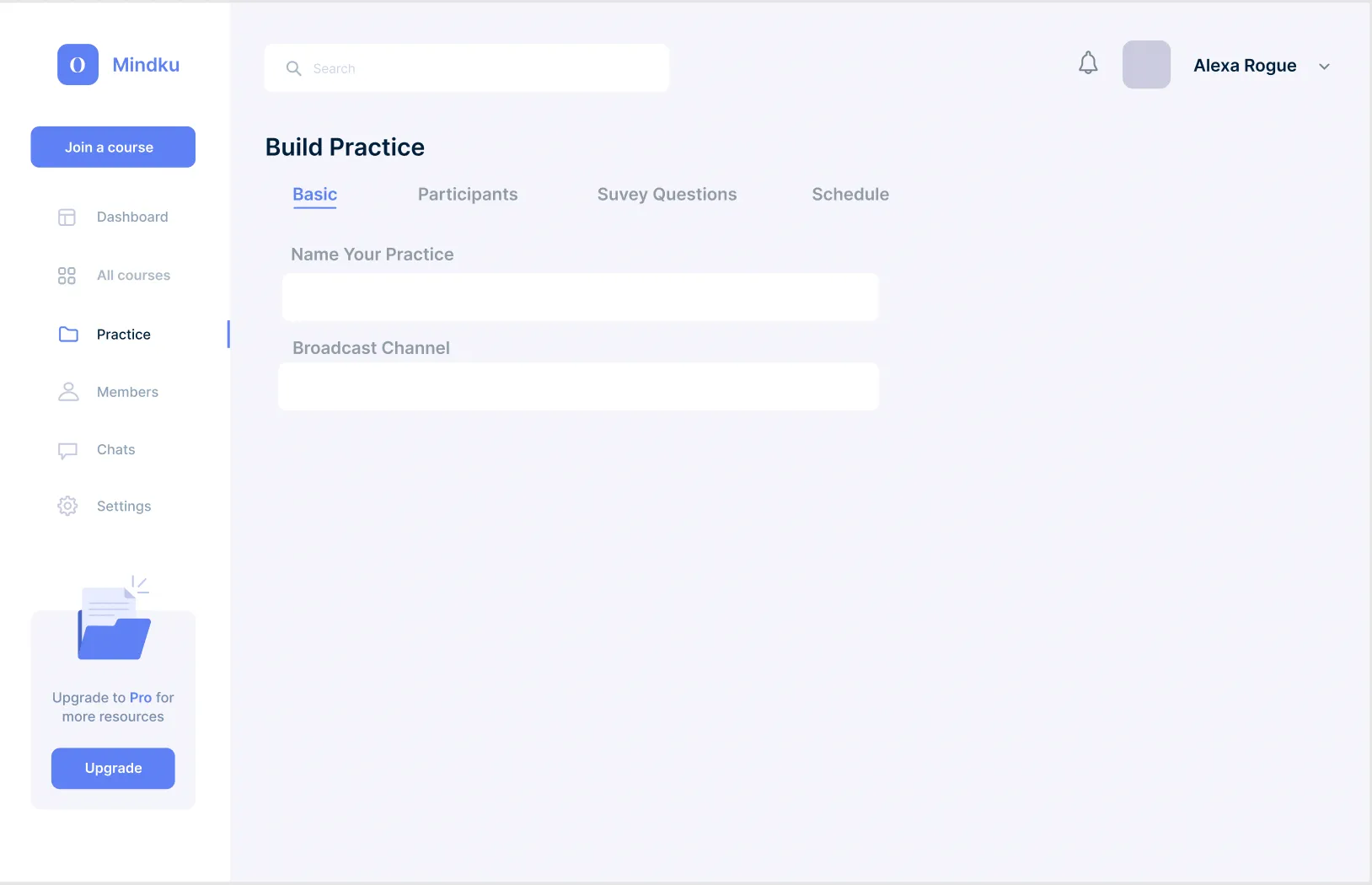The image size is (1372, 885).
Task: Click the Name Your Practice input field
Action: (579, 297)
